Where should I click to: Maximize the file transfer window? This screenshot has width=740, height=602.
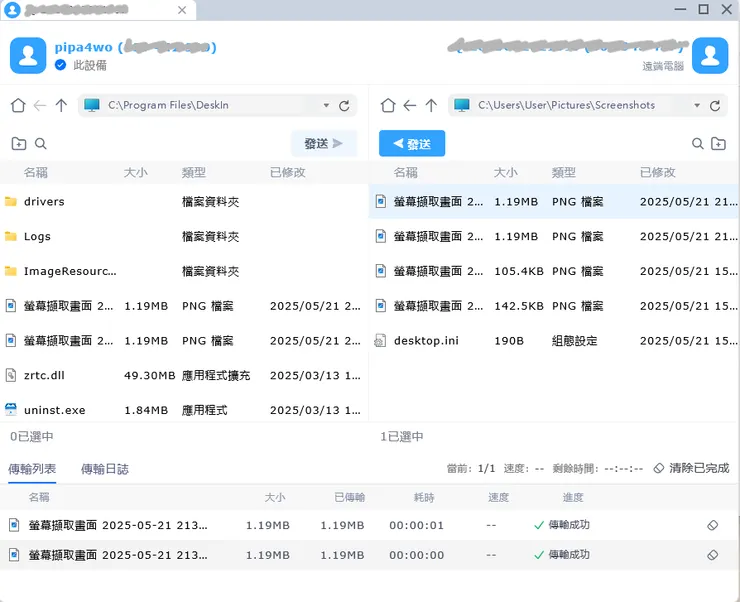(704, 9)
